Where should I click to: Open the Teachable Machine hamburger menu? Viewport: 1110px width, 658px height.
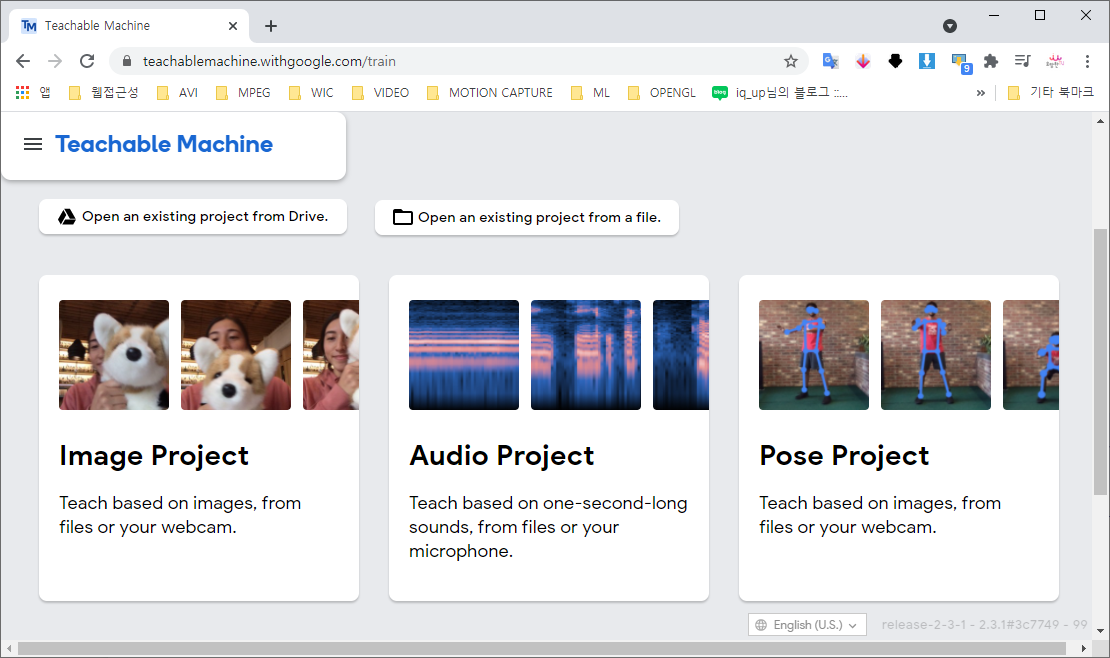tap(33, 144)
